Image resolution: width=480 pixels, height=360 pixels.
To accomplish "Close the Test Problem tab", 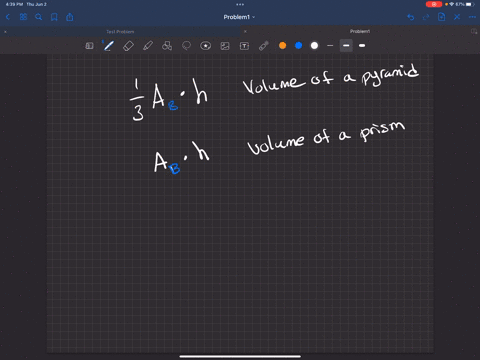I will tap(5, 32).
